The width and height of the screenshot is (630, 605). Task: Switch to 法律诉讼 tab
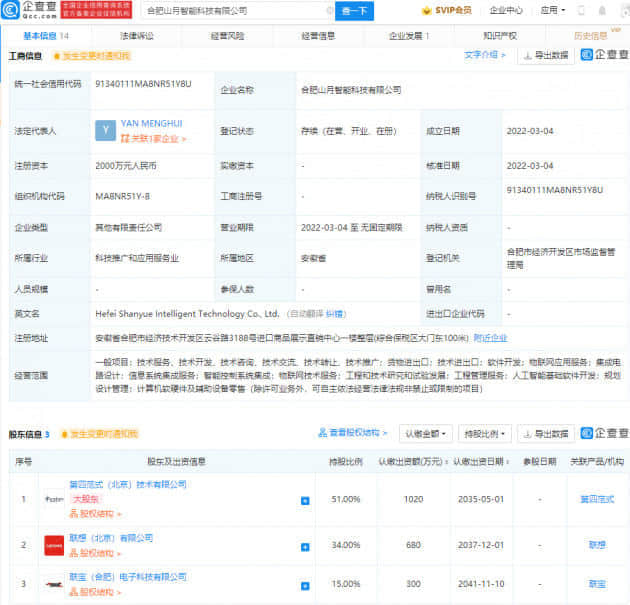137,36
